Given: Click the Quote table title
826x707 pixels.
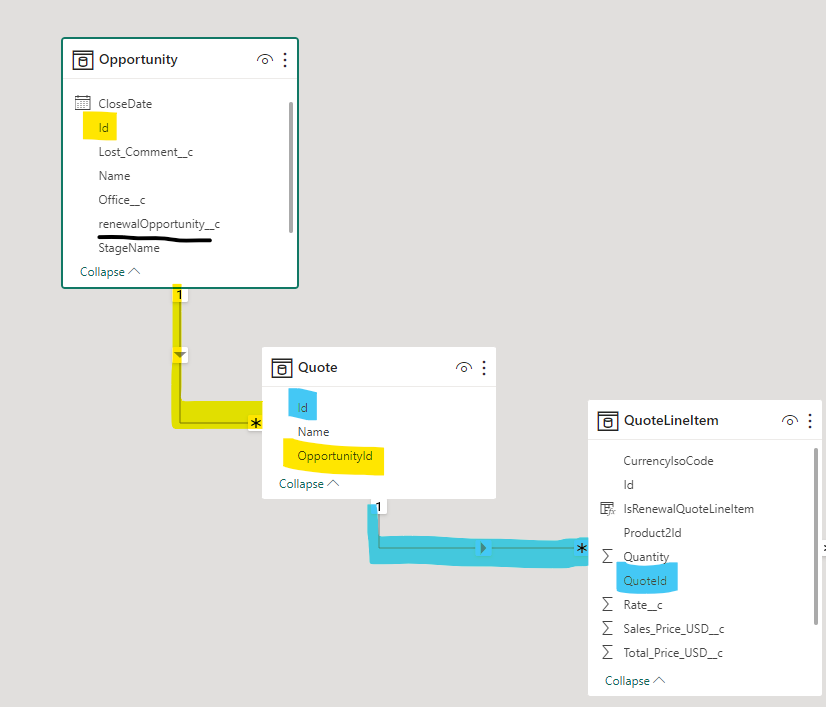Looking at the screenshot, I should tap(318, 367).
